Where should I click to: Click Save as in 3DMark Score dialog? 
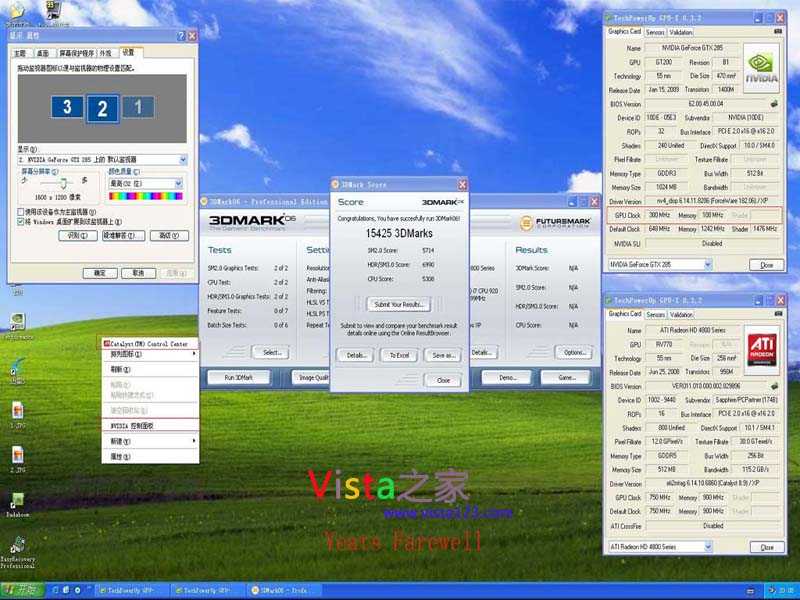coord(443,355)
